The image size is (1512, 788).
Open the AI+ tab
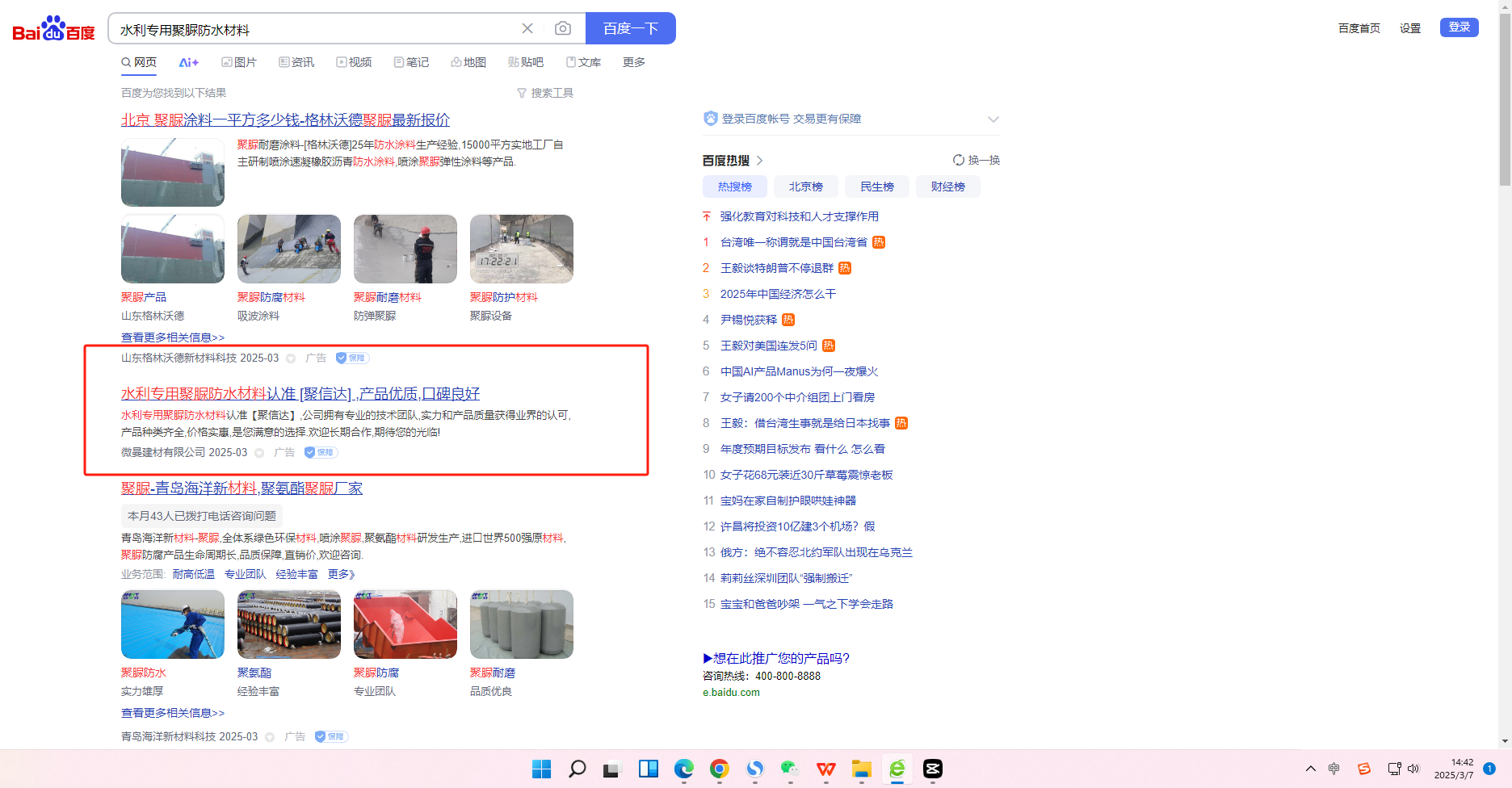point(189,62)
